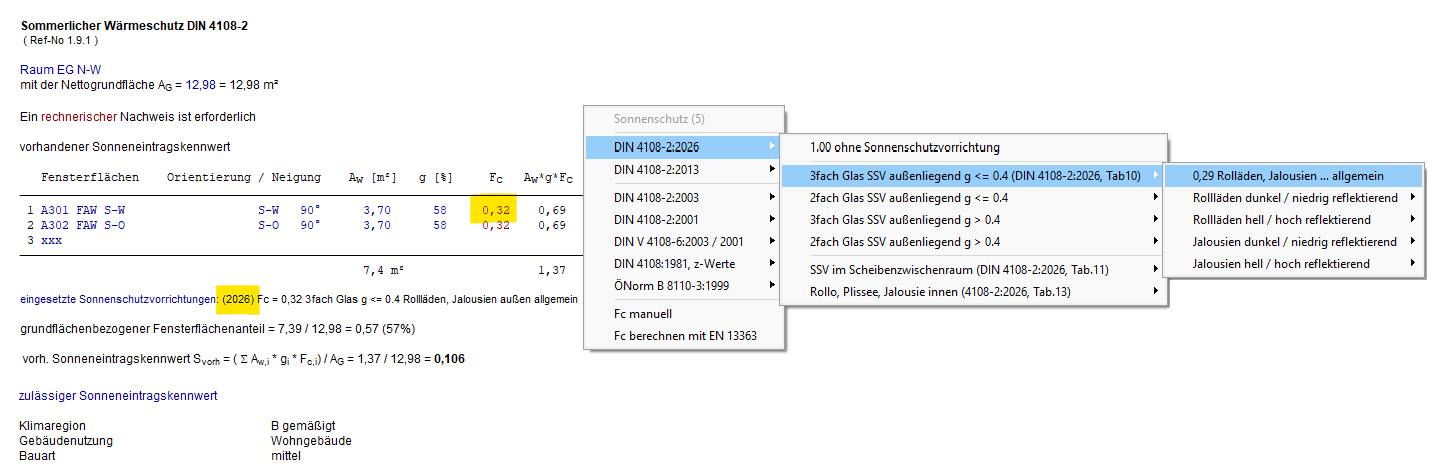Click highlighted (2026) marker
Screen dimensions: 1440x464
click(x=236, y=299)
